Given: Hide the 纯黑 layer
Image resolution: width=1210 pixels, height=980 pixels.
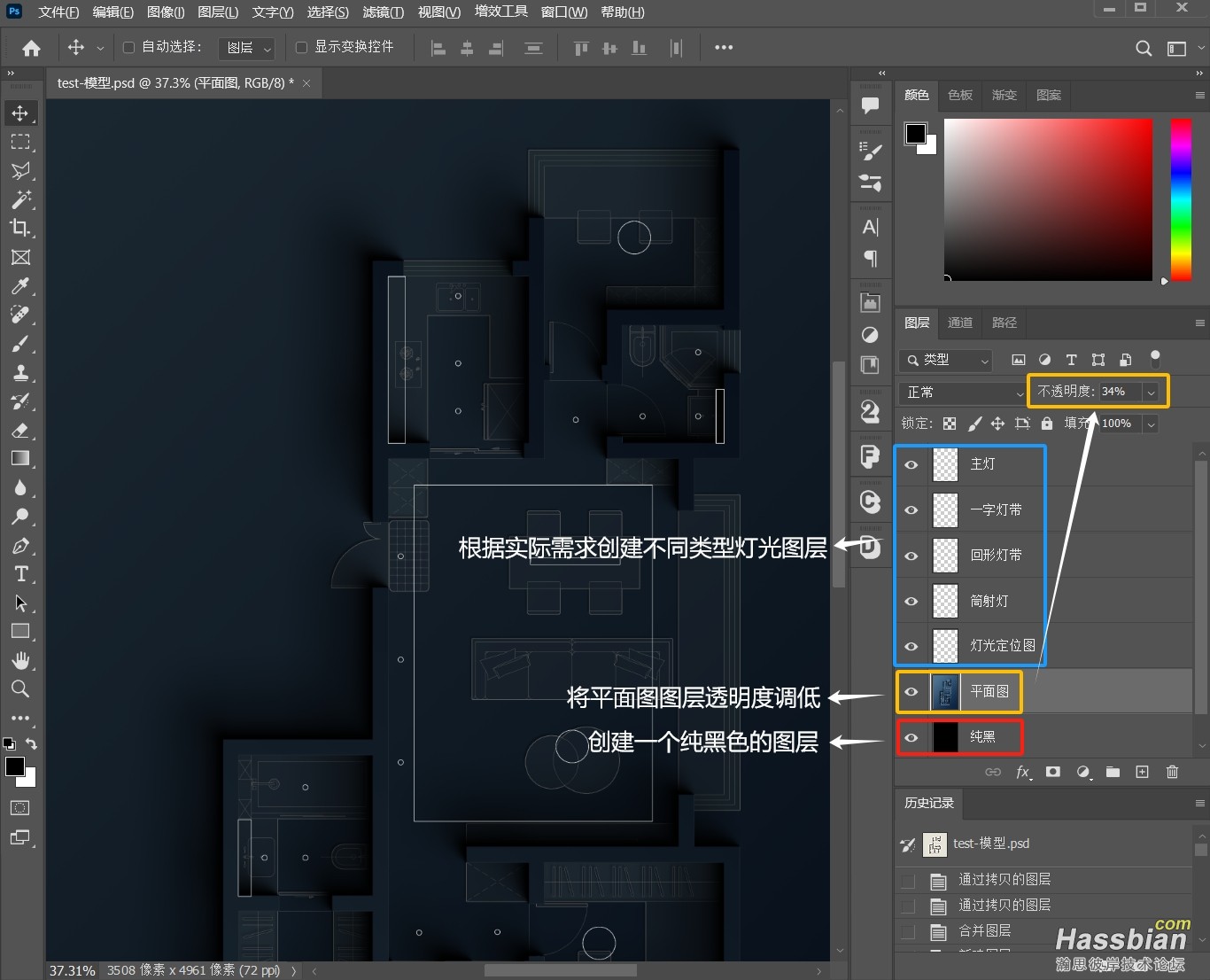Looking at the screenshot, I should 911,737.
